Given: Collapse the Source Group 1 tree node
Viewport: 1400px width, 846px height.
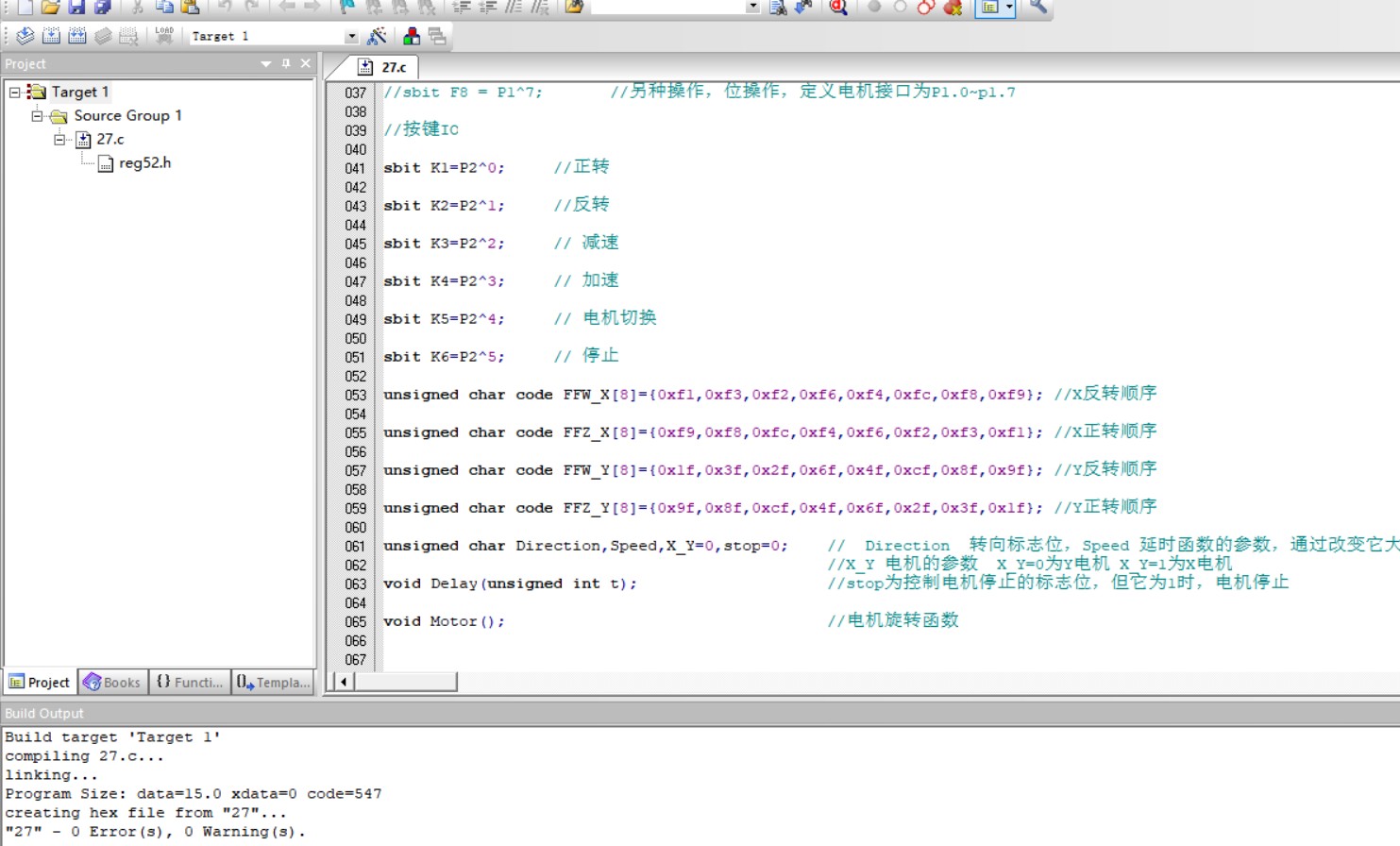Looking at the screenshot, I should 38,115.
